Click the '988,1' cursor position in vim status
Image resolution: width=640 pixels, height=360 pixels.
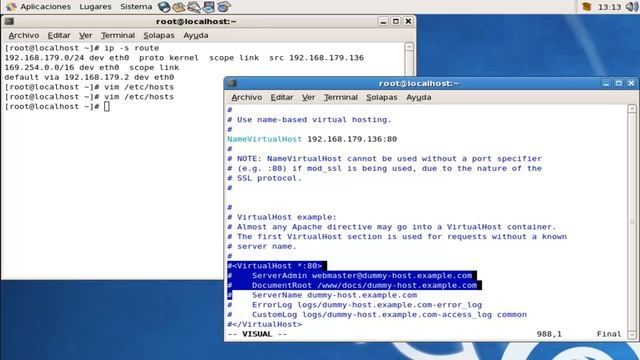[x=549, y=334]
